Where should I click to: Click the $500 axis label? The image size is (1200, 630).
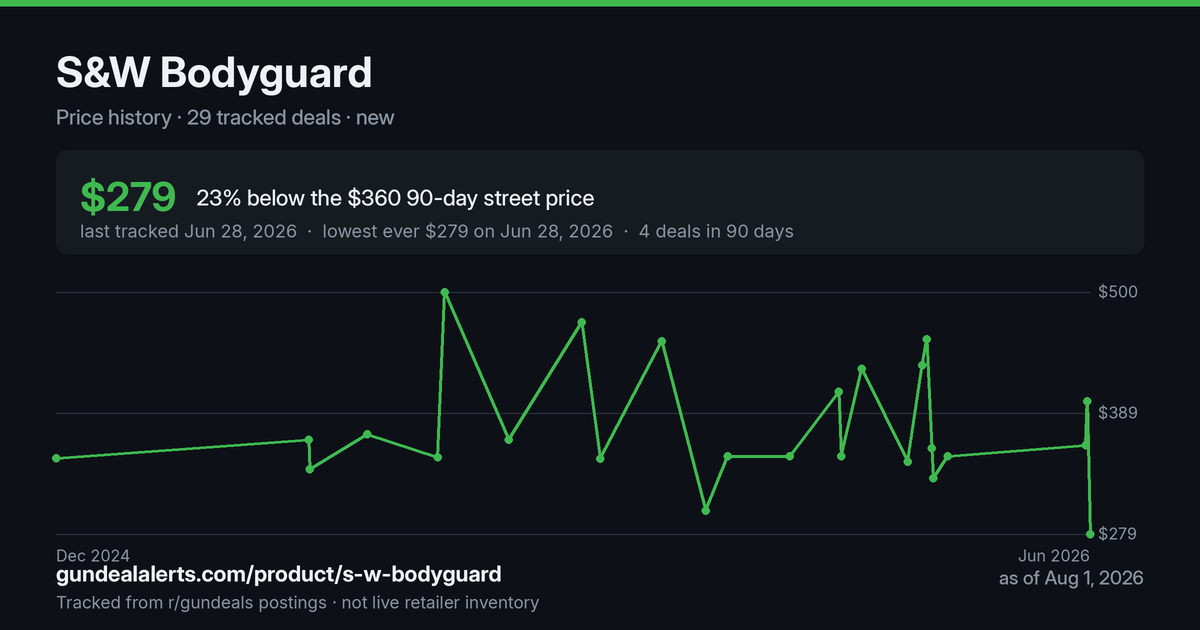(x=1117, y=292)
